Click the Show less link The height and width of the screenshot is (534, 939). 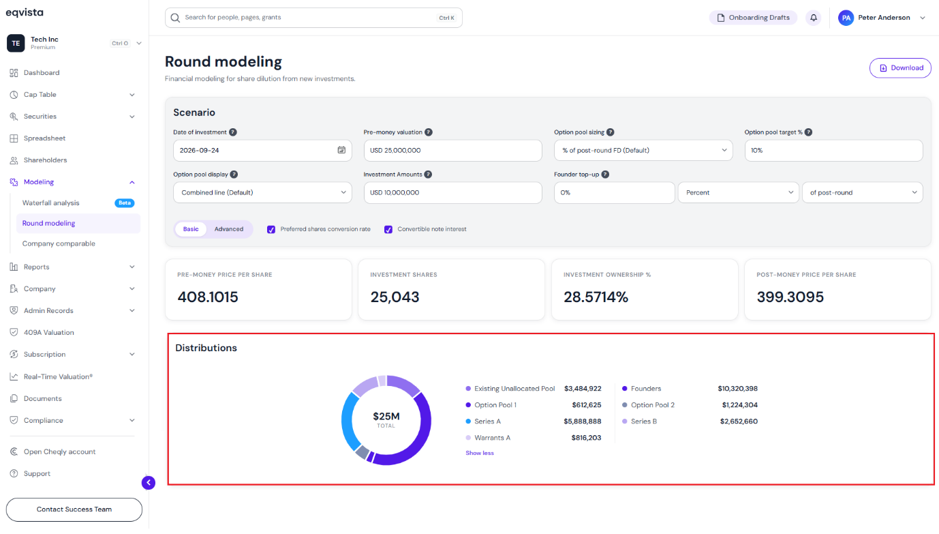coord(480,453)
